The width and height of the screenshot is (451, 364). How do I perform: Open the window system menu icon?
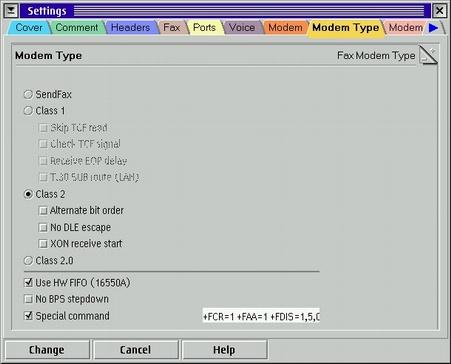(x=11, y=11)
